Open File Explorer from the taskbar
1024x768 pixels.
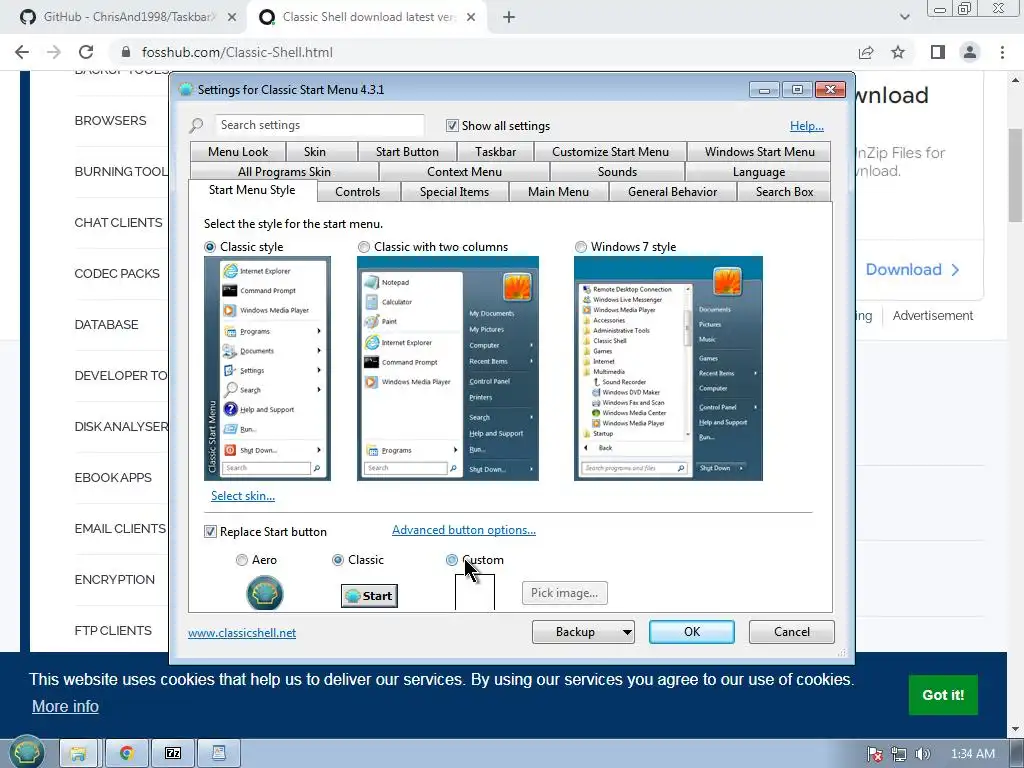79,753
